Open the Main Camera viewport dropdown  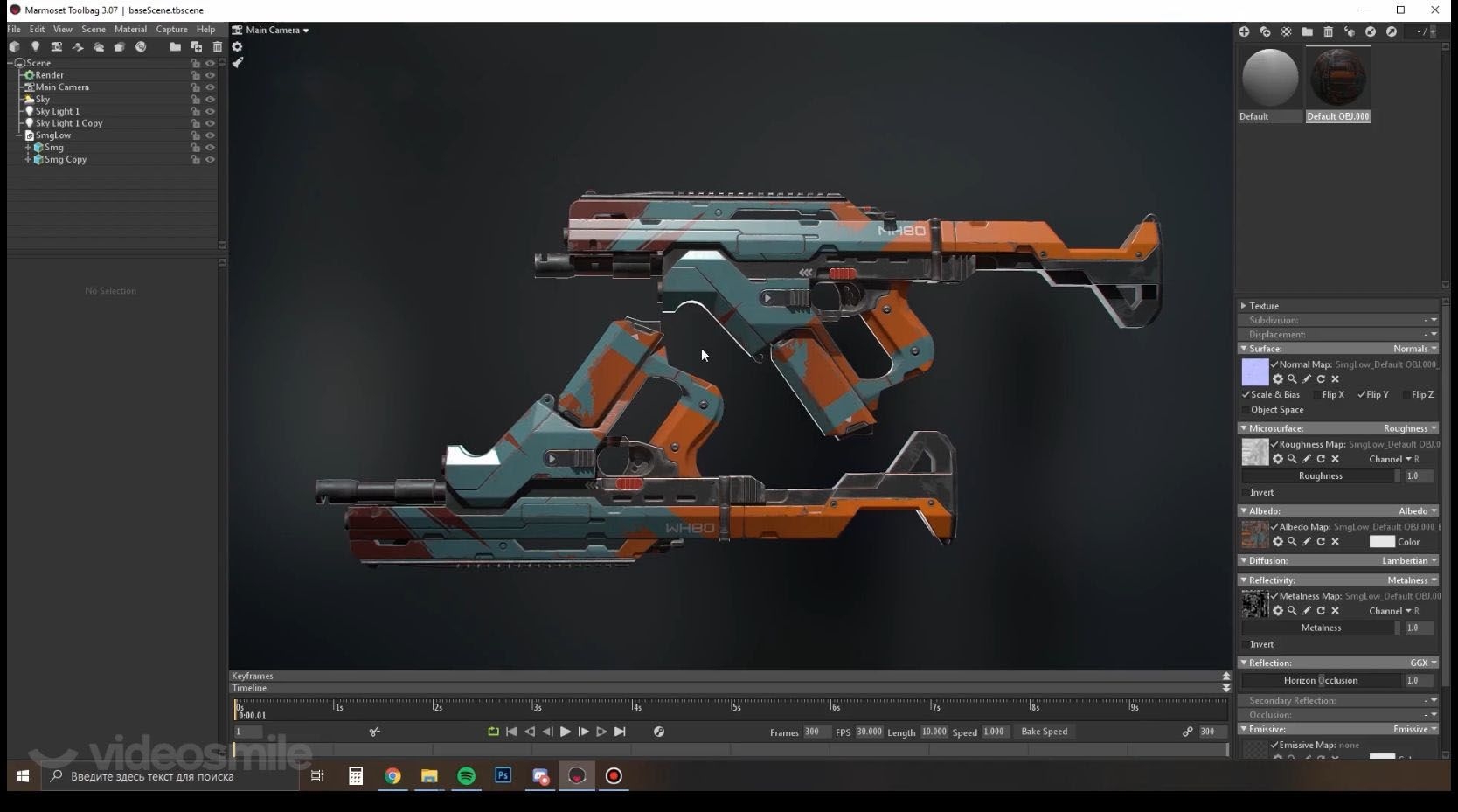pyautogui.click(x=277, y=30)
